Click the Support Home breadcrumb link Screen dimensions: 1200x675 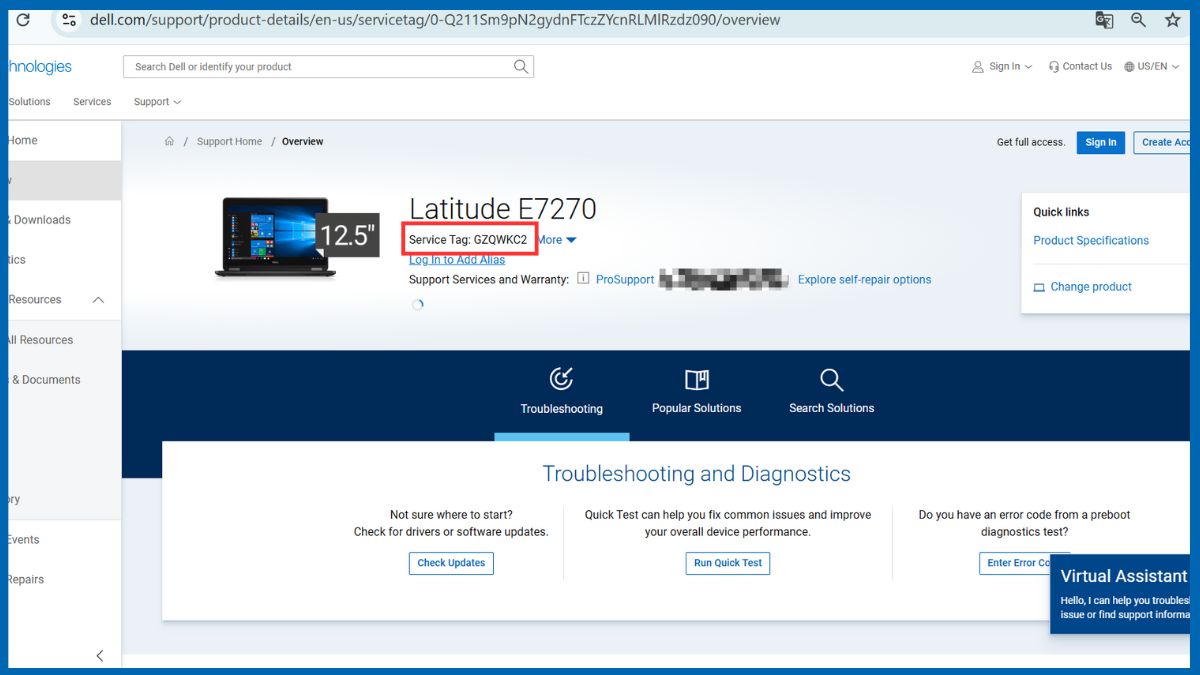coord(229,142)
